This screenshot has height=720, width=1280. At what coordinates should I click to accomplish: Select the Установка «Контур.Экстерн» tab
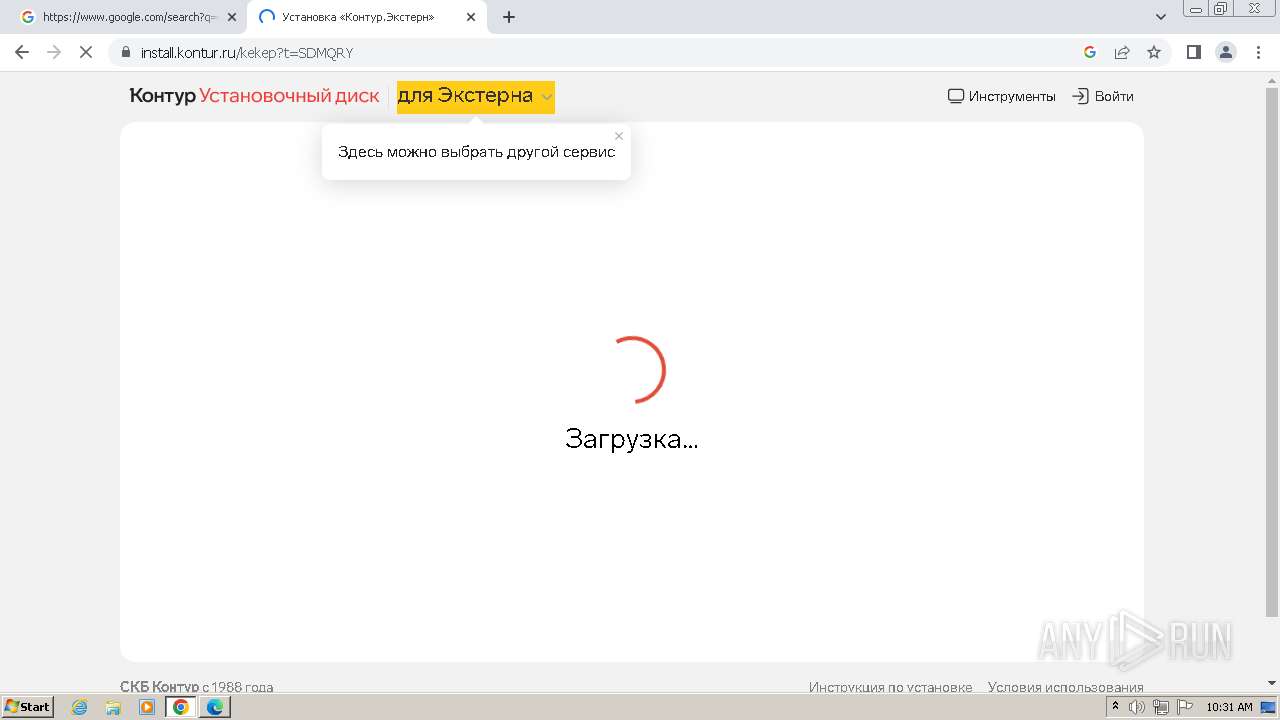(x=365, y=17)
